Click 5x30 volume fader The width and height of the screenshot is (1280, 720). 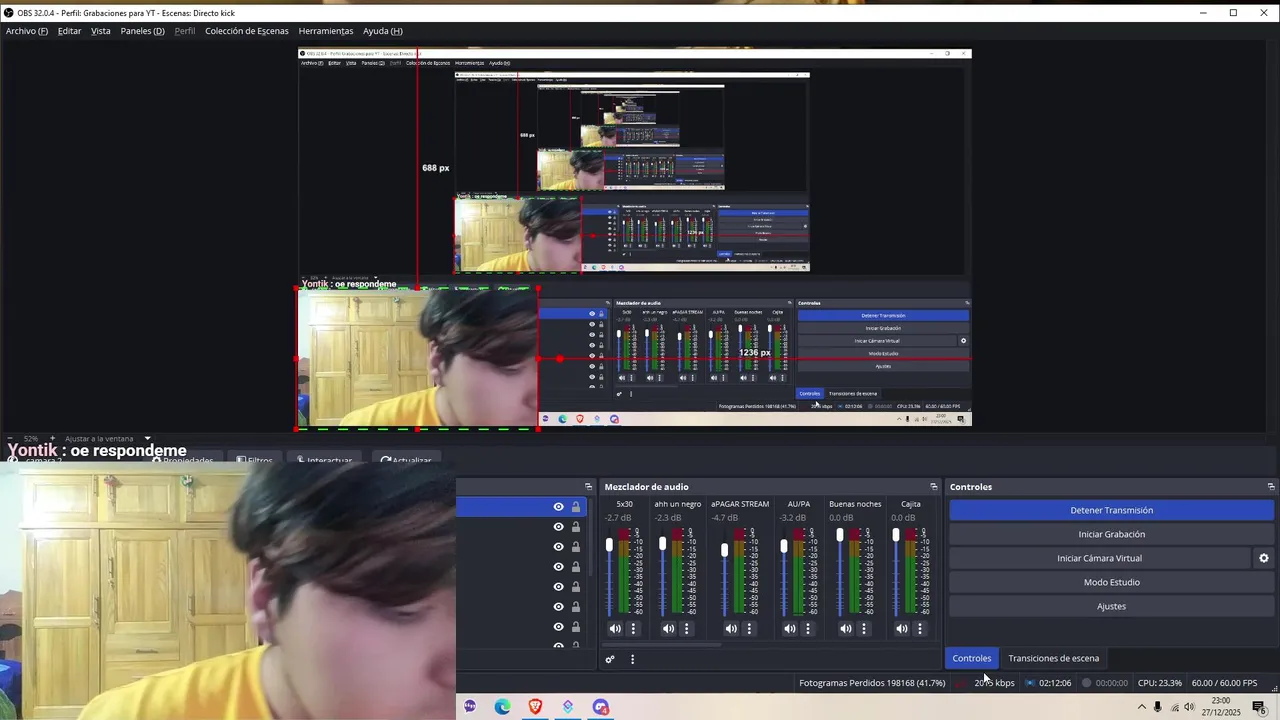[609, 545]
